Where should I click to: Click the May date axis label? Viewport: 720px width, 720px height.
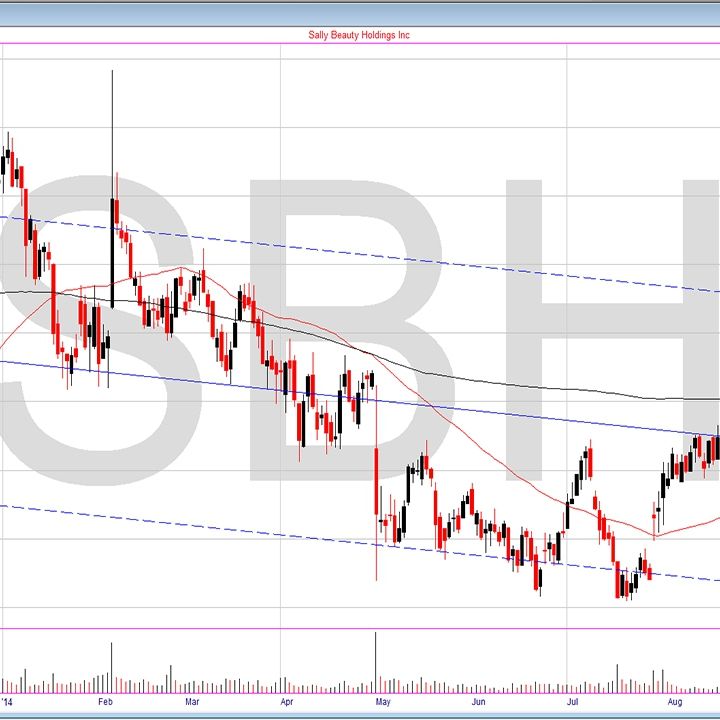[381, 703]
